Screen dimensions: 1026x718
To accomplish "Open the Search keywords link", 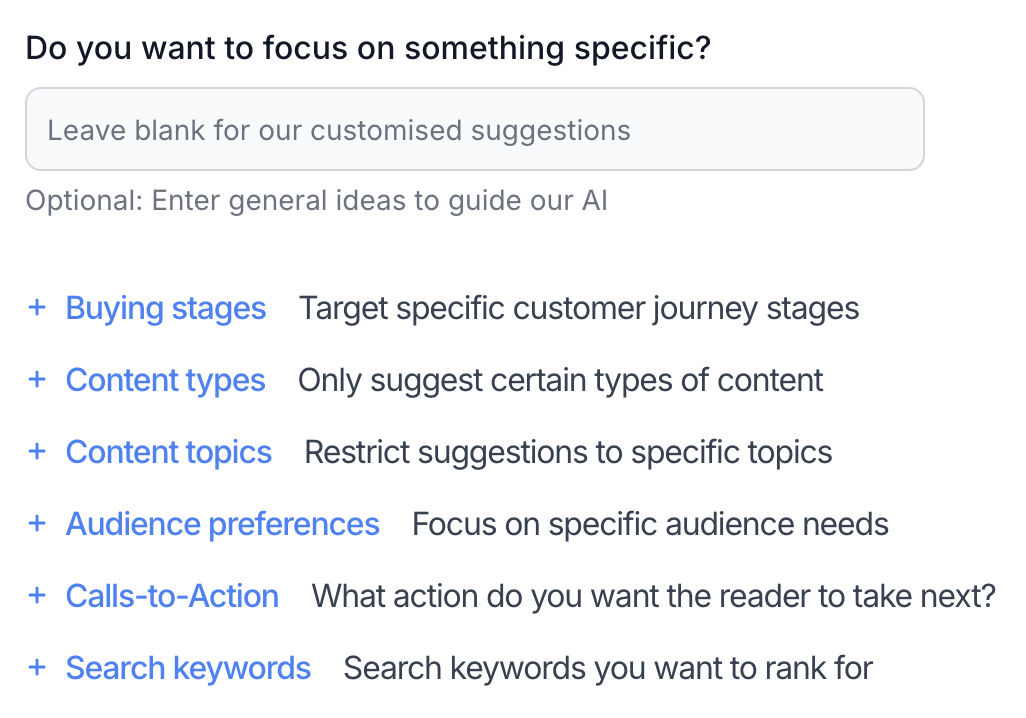I will click(x=188, y=668).
